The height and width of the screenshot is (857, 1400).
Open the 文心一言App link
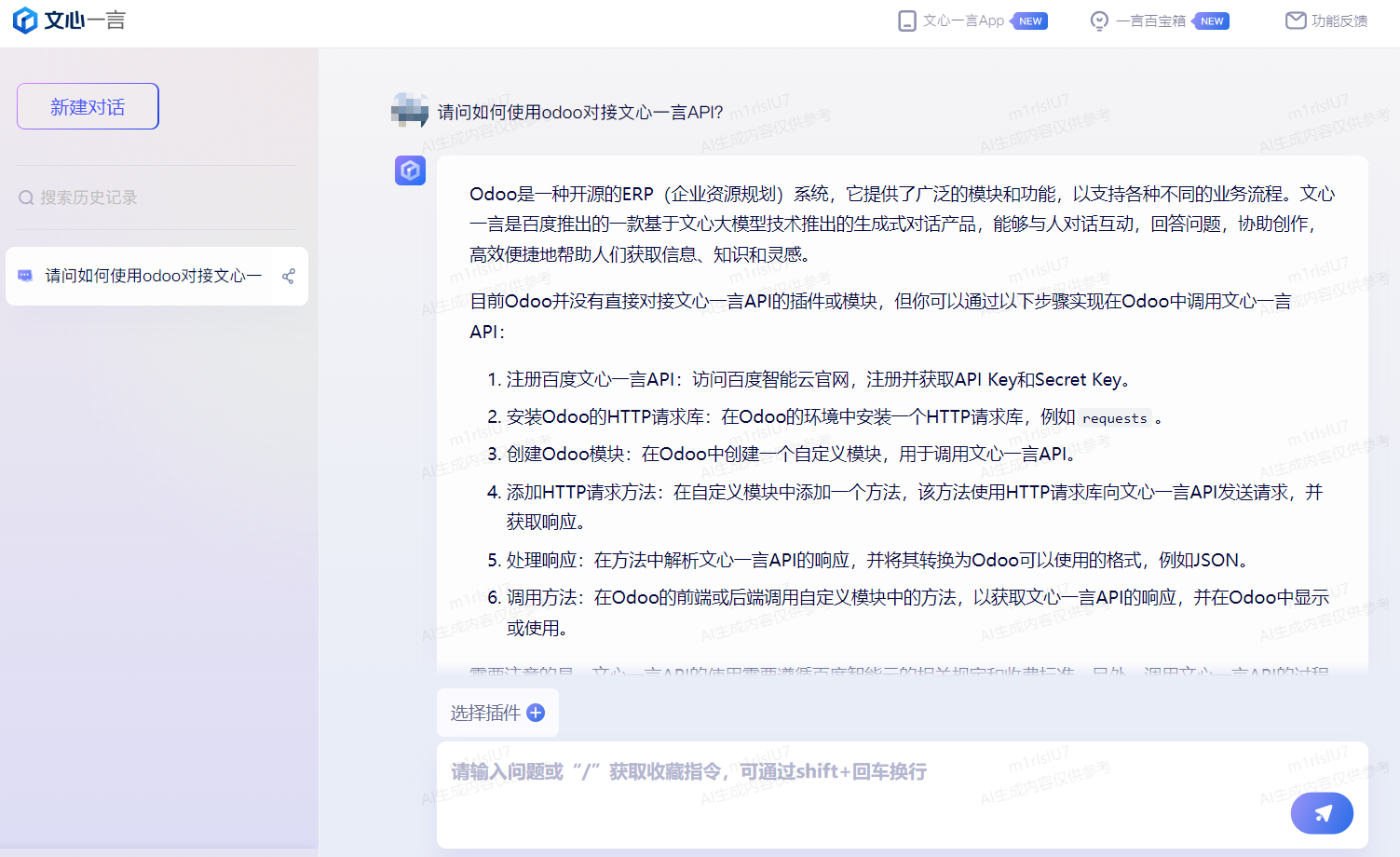coord(963,20)
